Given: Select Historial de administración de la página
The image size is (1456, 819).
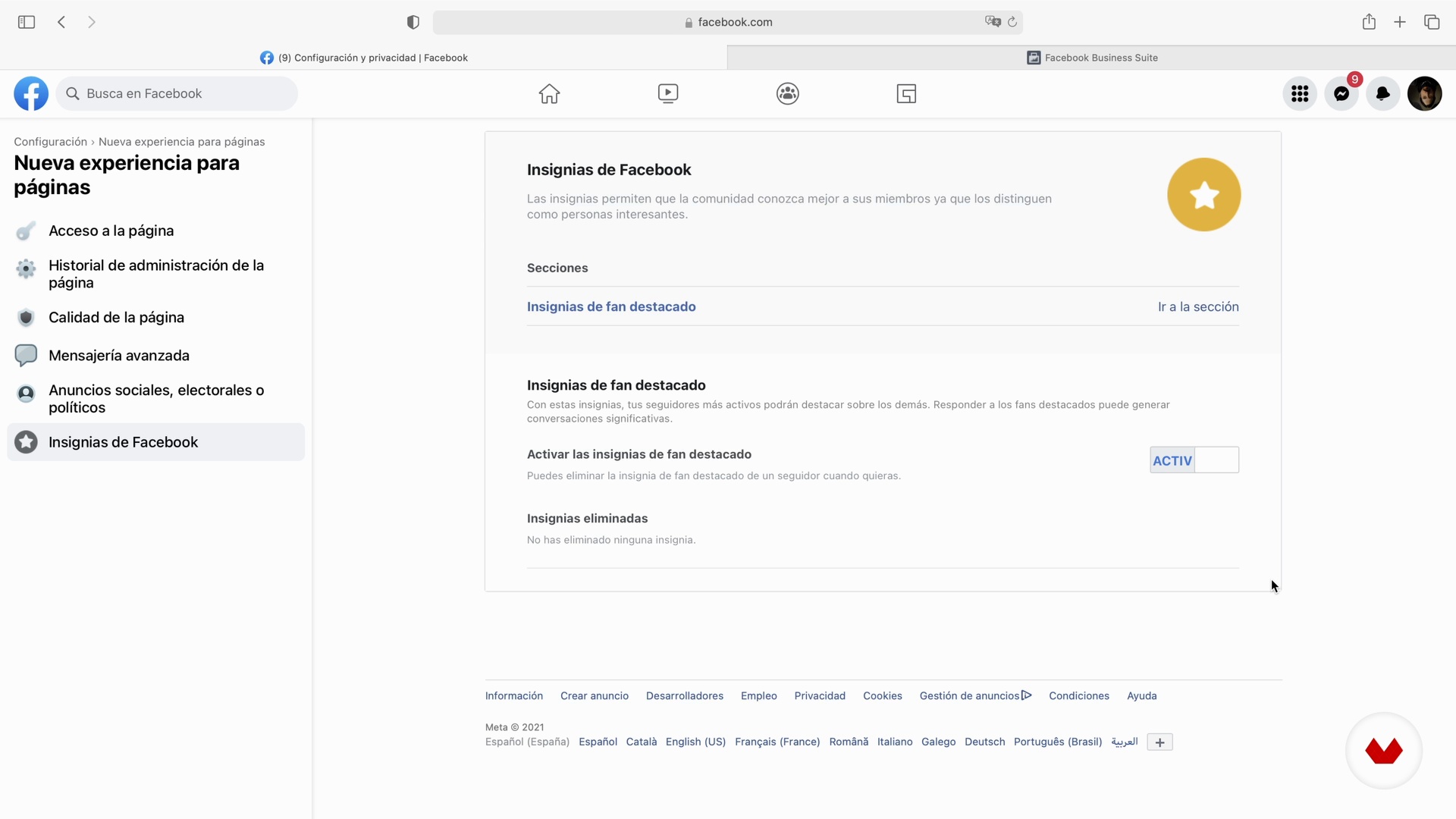Looking at the screenshot, I should (x=155, y=274).
